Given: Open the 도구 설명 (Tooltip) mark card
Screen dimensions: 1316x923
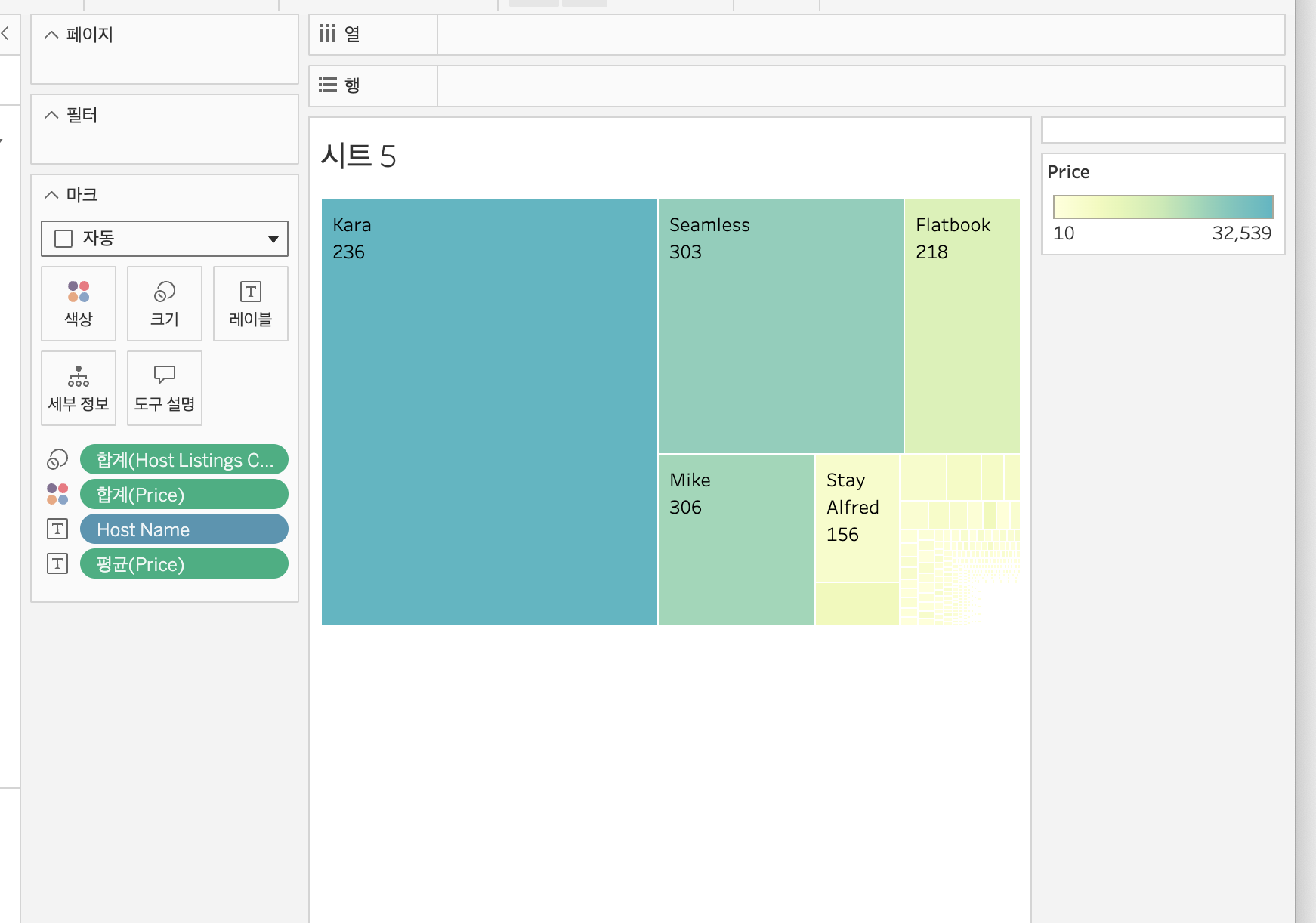Looking at the screenshot, I should point(165,388).
